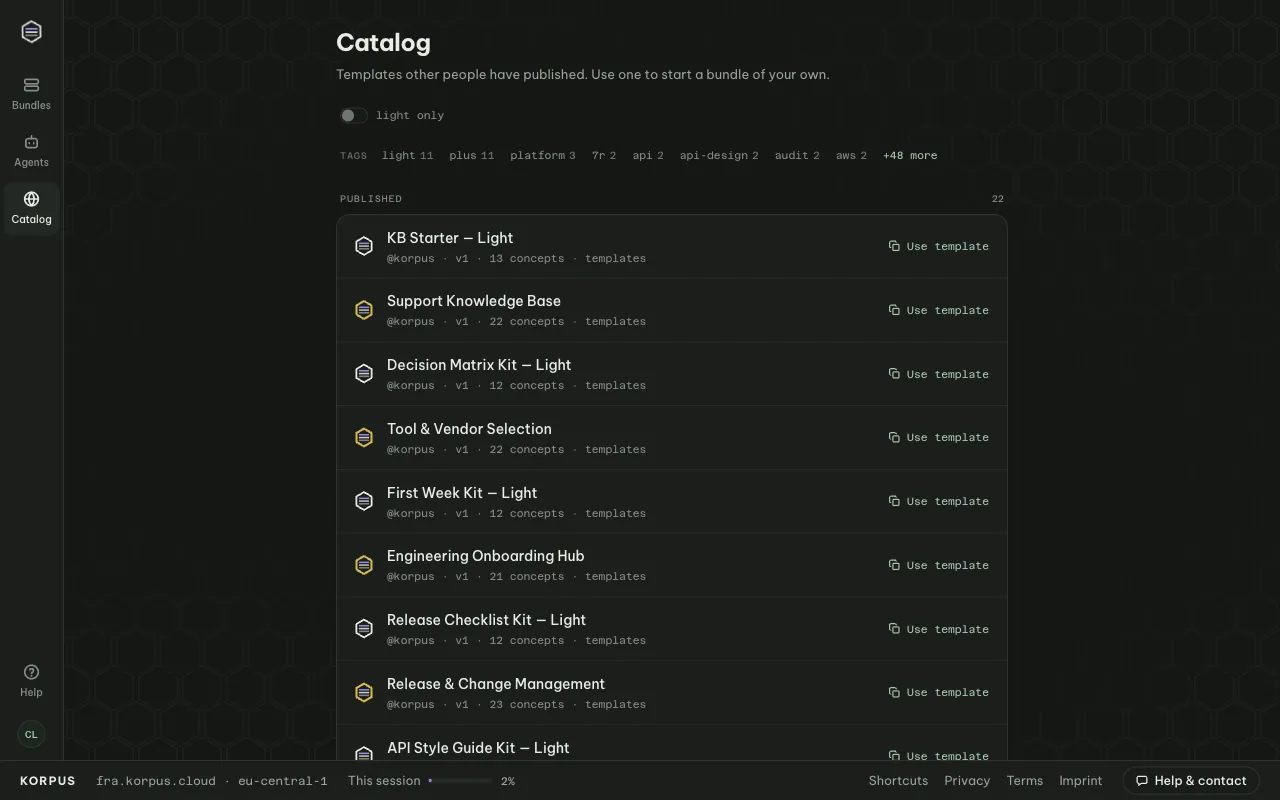Open the Release Checklist Kit — Light title
Viewport: 1280px width, 800px height.
(x=486, y=620)
